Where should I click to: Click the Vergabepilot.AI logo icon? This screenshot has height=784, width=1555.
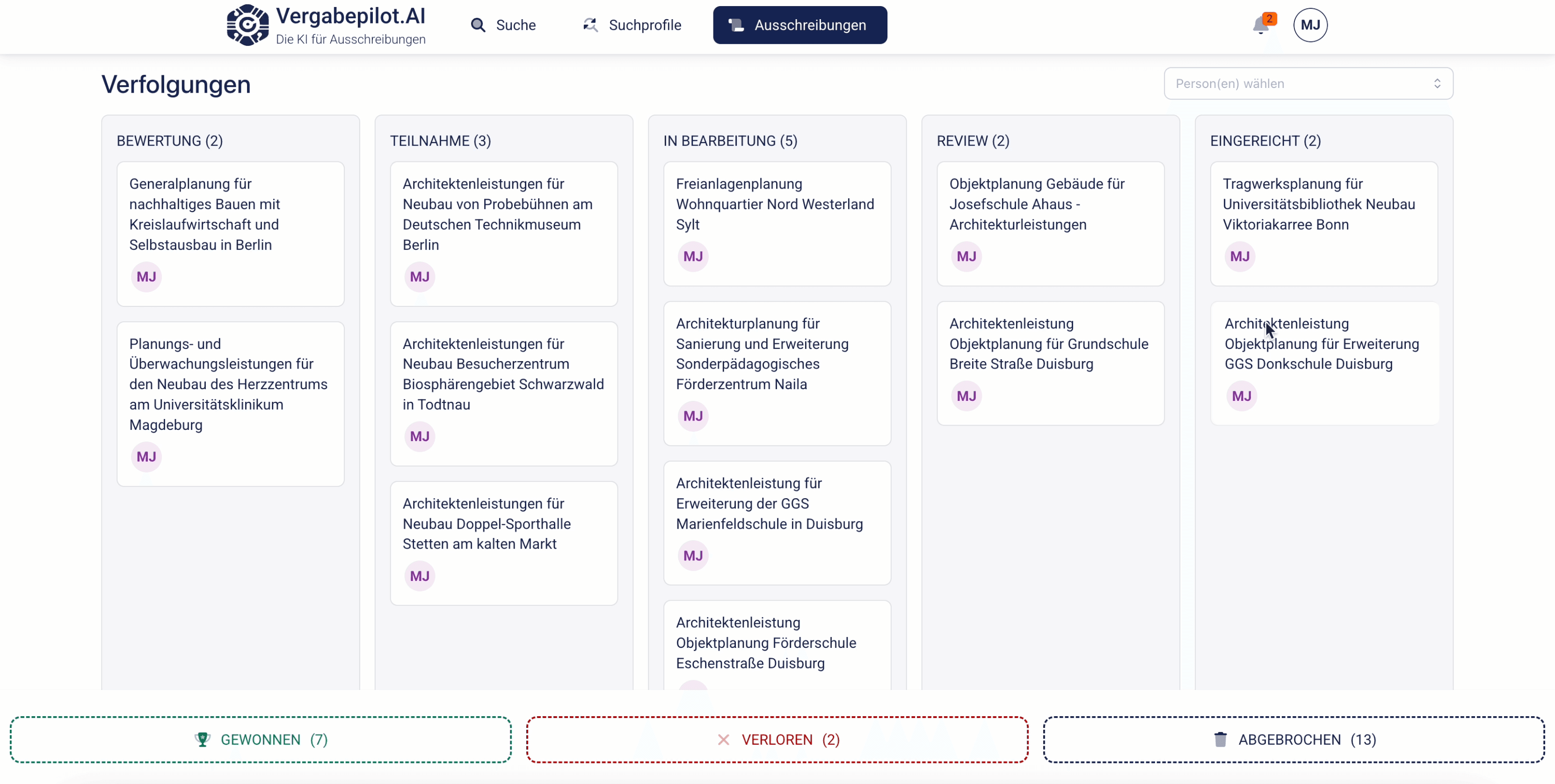(247, 25)
